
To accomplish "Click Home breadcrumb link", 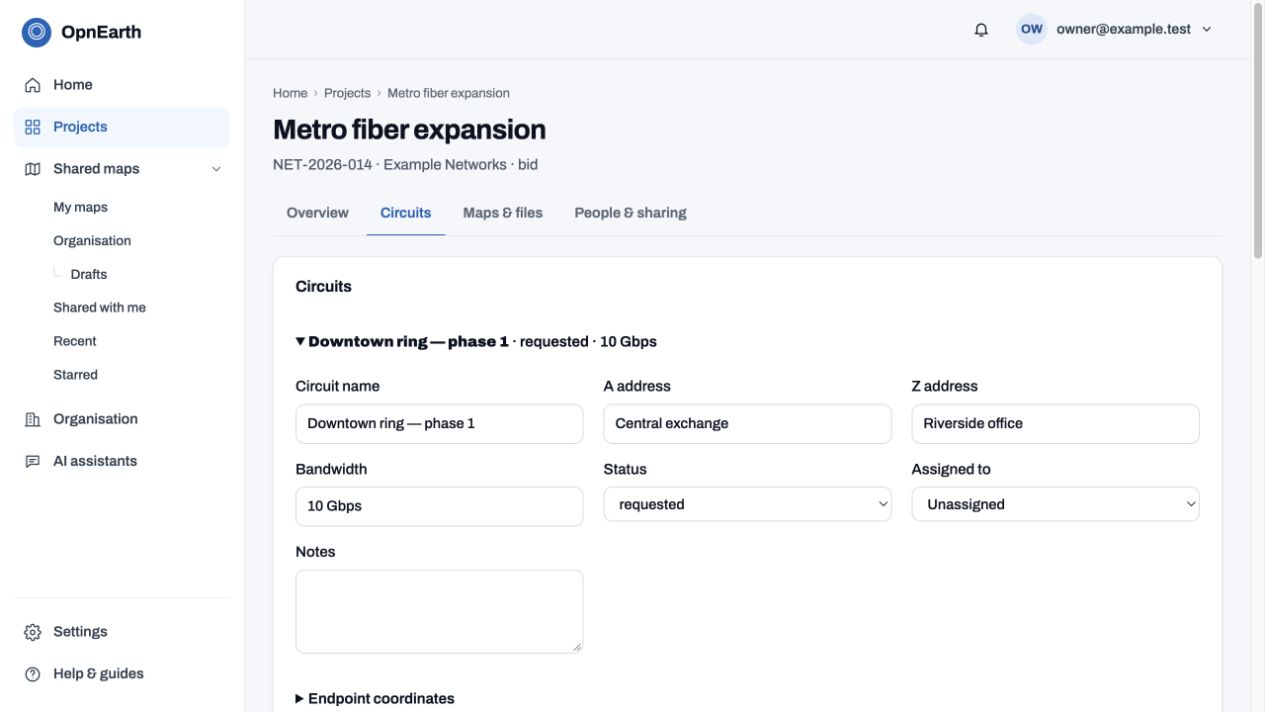I will point(290,93).
